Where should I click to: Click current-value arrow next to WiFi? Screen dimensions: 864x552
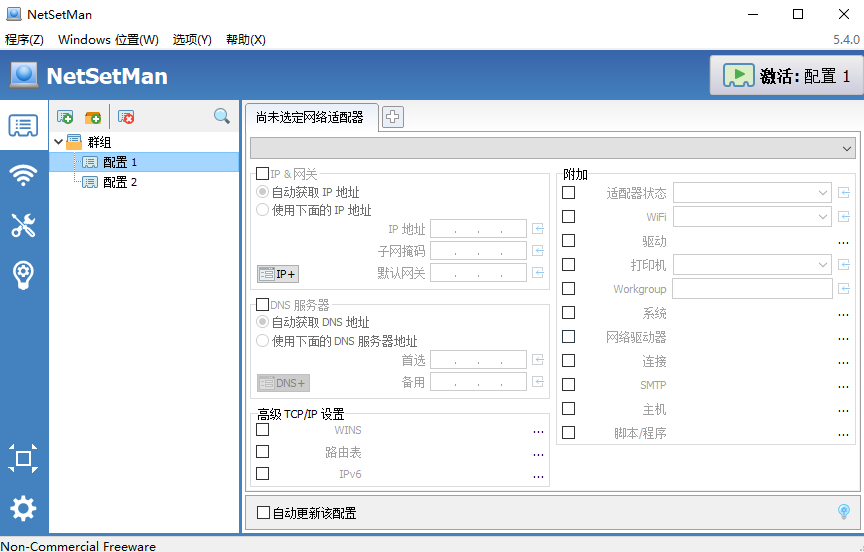point(844,217)
